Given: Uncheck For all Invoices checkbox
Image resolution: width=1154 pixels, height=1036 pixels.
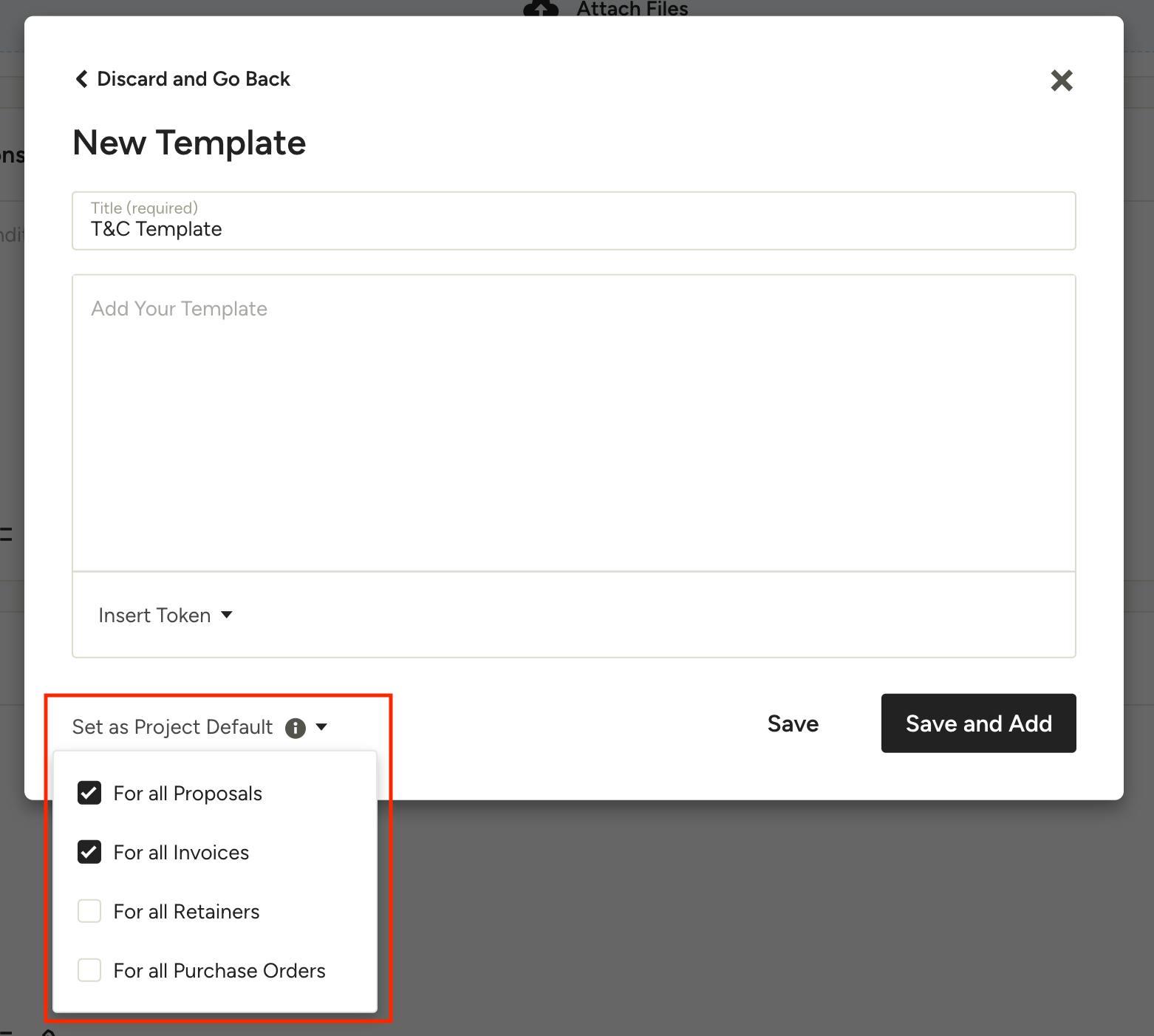Looking at the screenshot, I should coord(89,852).
